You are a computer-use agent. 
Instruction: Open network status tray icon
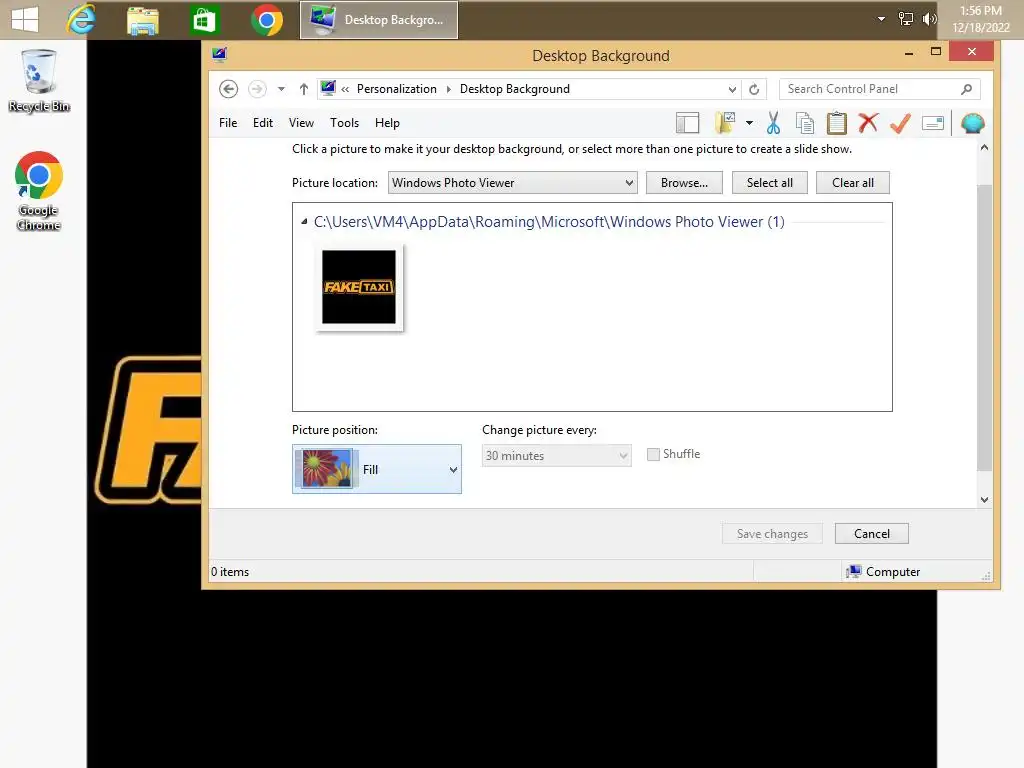(x=905, y=19)
